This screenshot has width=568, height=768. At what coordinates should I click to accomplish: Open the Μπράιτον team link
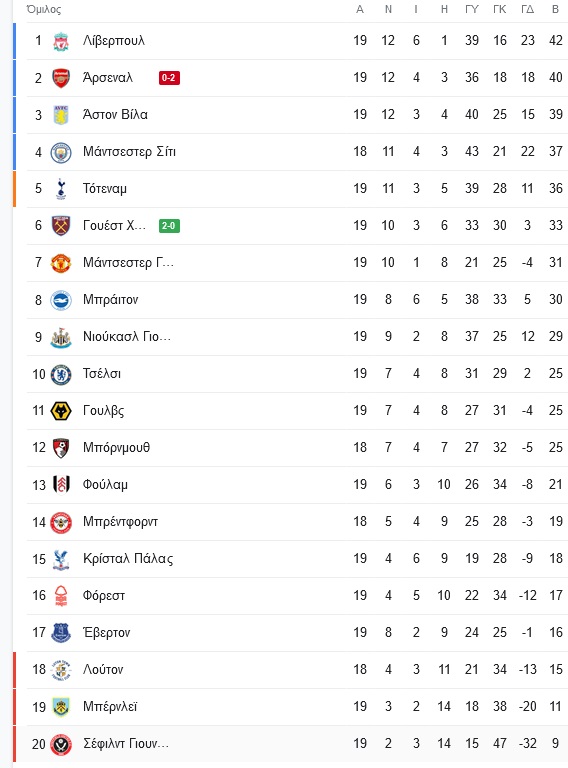tap(111, 300)
